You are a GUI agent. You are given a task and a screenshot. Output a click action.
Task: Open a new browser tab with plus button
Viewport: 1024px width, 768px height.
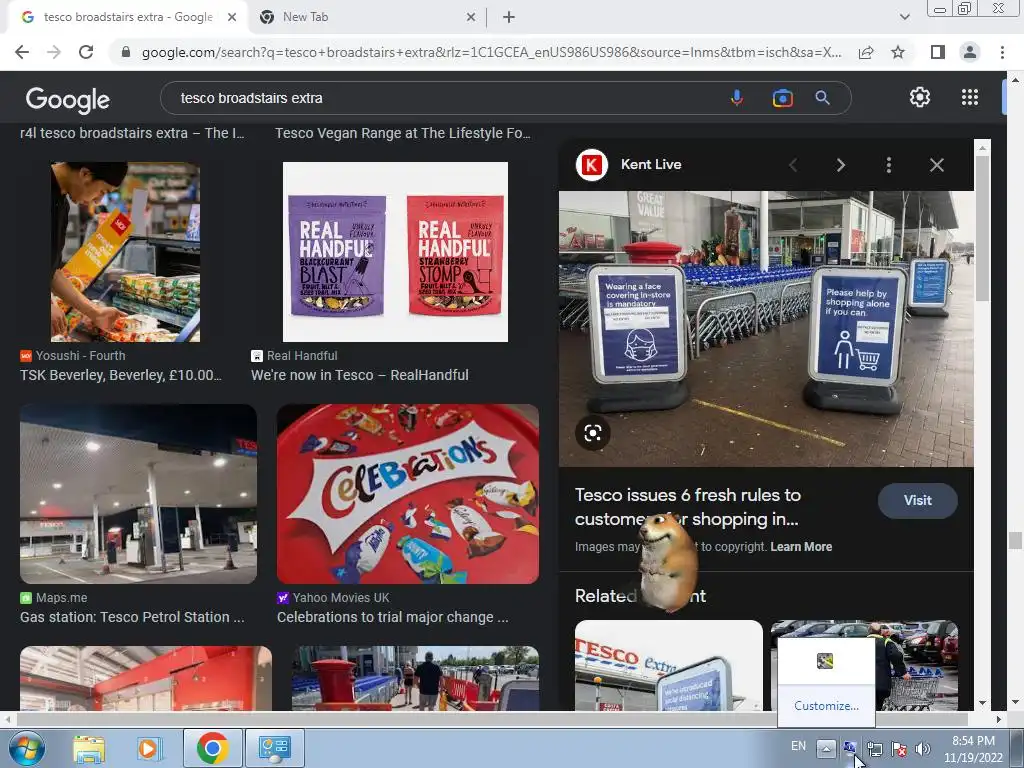509,17
